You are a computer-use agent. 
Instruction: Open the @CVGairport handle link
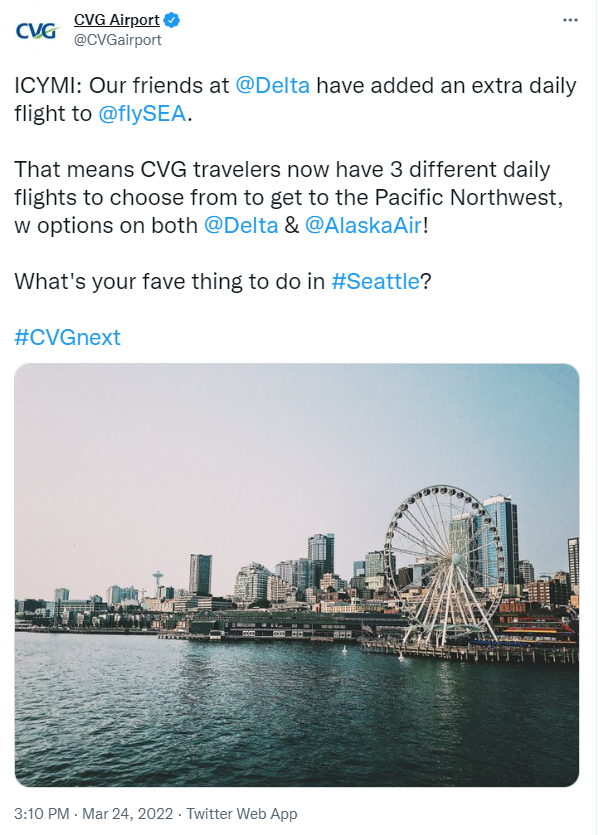(118, 40)
